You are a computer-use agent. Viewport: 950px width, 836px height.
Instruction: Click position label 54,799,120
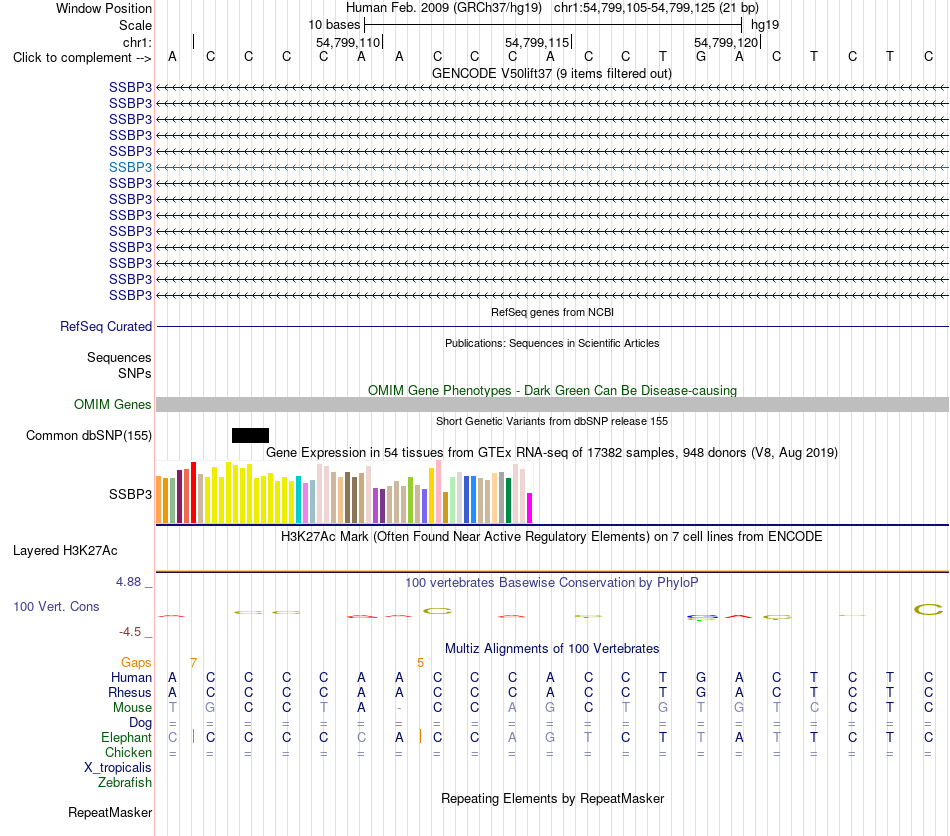726,42
